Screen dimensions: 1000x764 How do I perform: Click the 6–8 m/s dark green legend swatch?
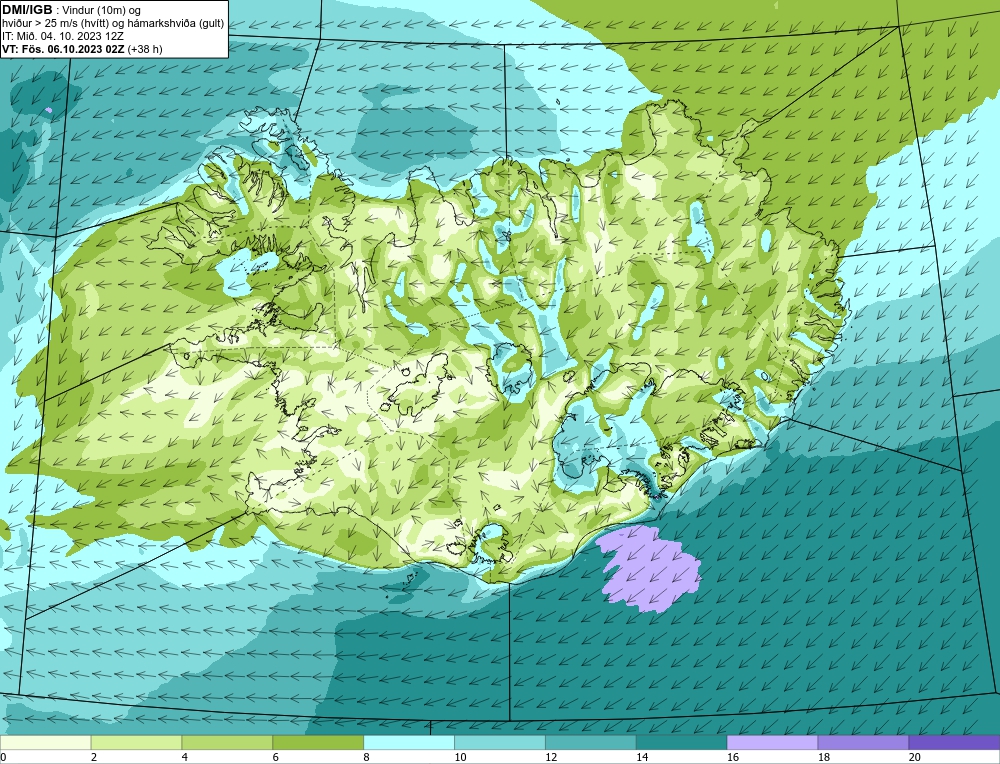[x=318, y=742]
